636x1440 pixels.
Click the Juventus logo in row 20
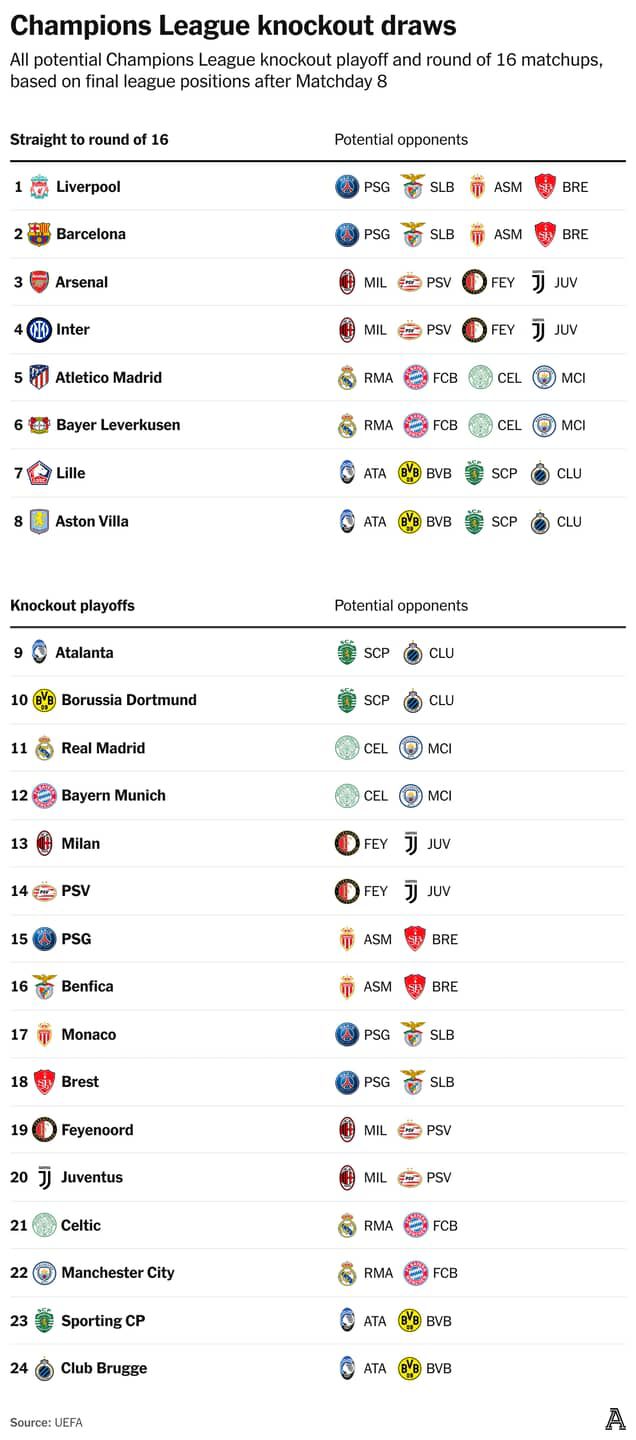(44, 1177)
